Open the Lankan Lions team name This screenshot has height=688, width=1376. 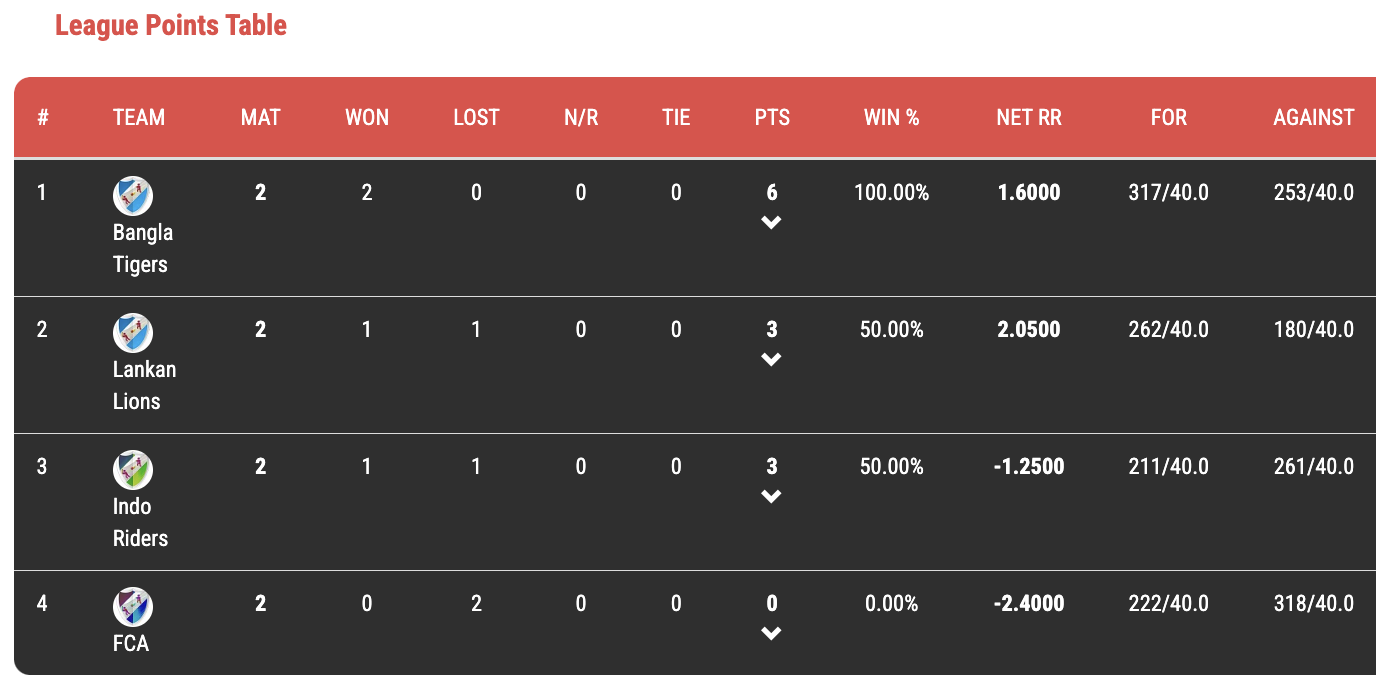(x=144, y=385)
